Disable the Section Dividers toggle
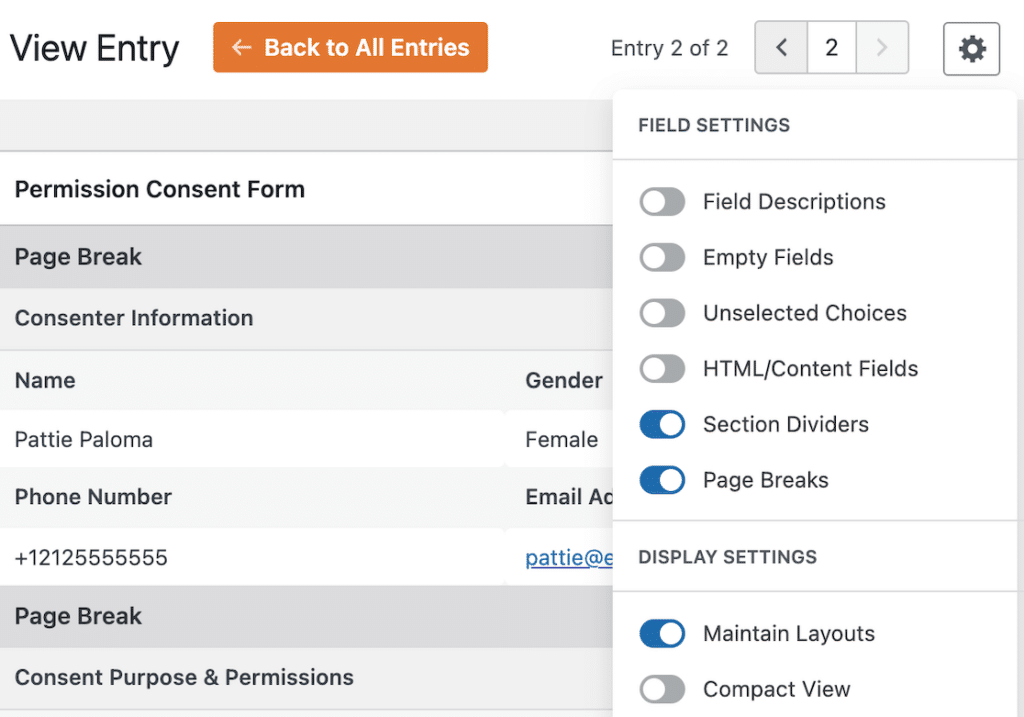Image resolution: width=1024 pixels, height=717 pixels. 661,424
